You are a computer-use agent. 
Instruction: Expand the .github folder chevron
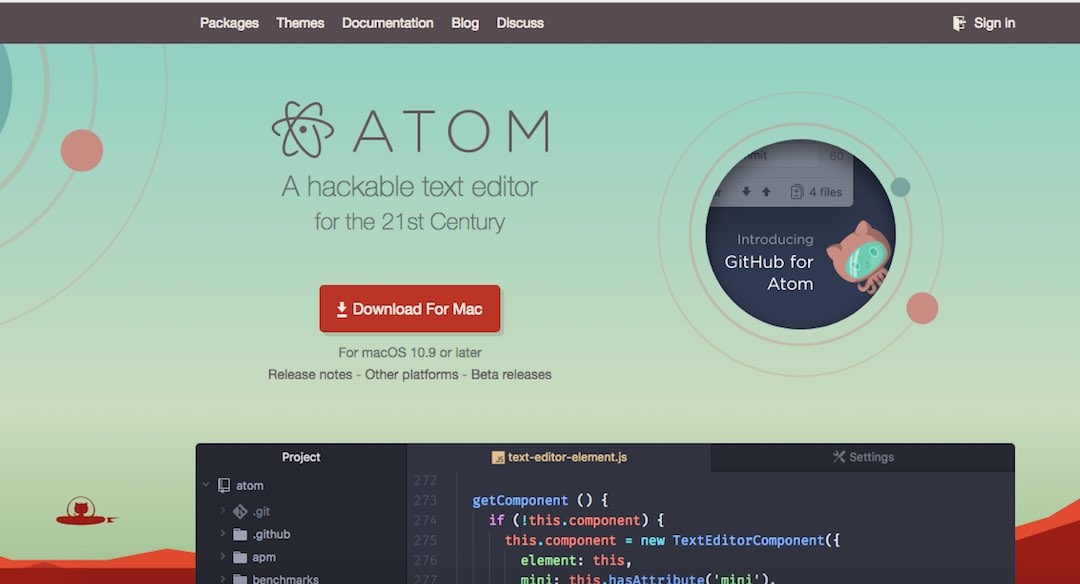(x=222, y=534)
